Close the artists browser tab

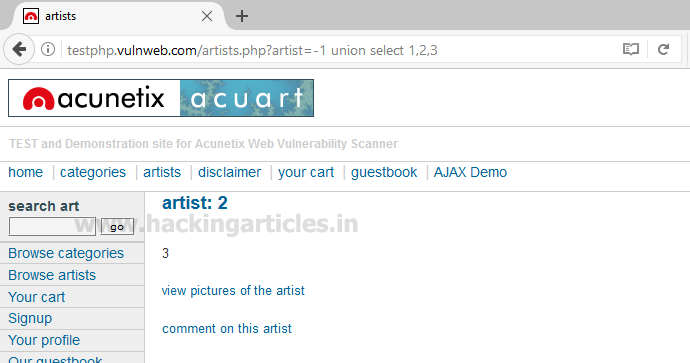(x=207, y=16)
